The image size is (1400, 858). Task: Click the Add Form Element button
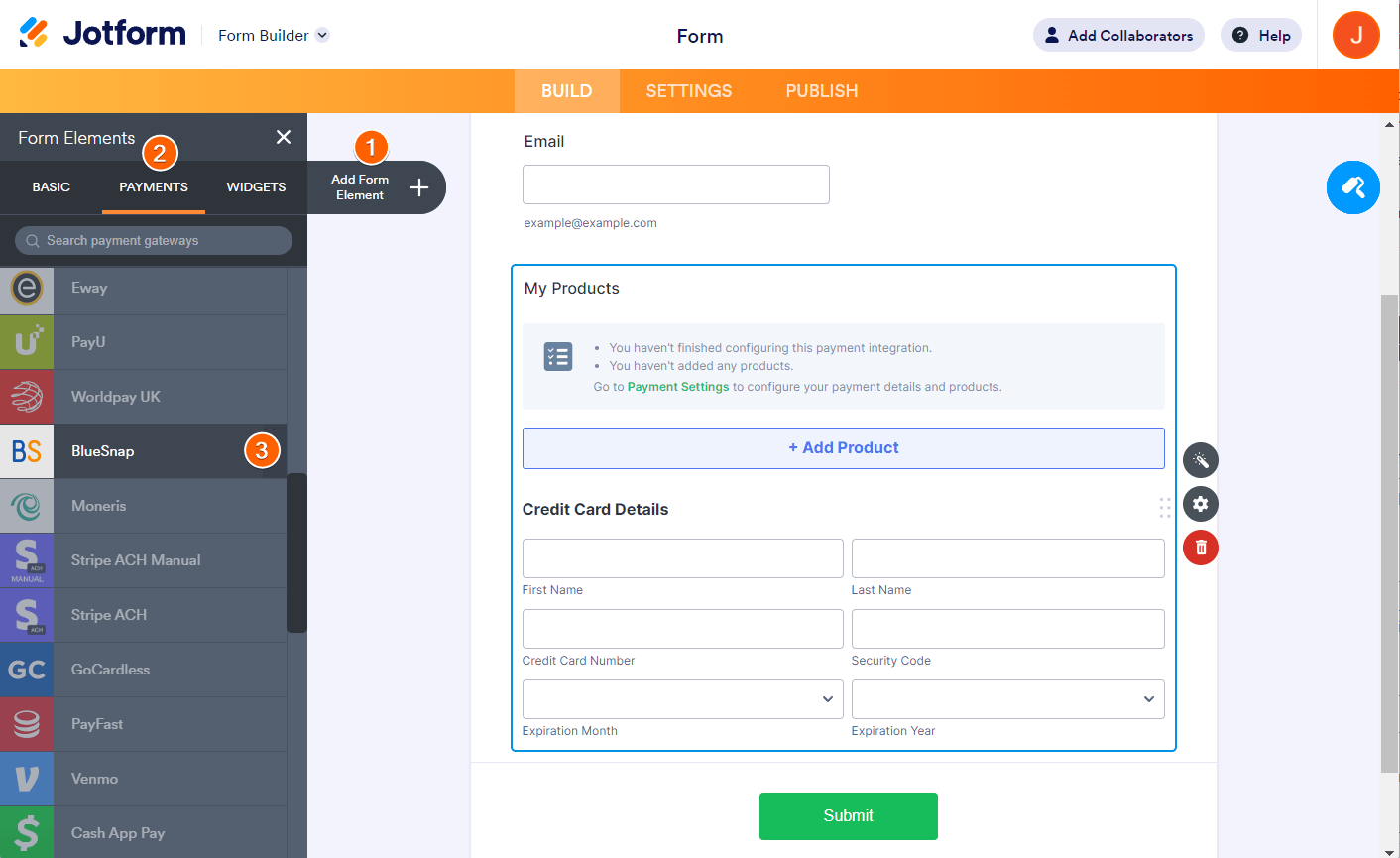tap(378, 187)
